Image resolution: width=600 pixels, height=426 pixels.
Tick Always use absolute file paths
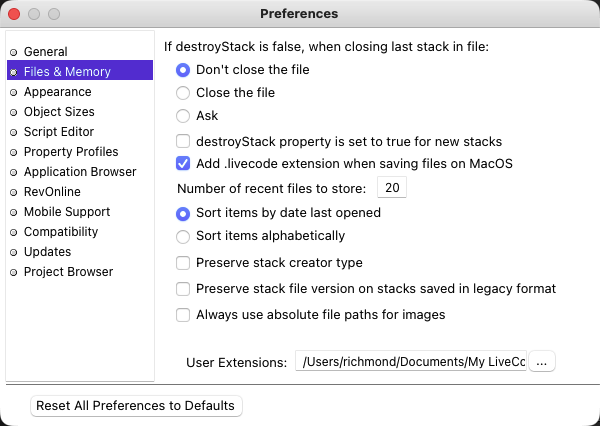point(183,314)
